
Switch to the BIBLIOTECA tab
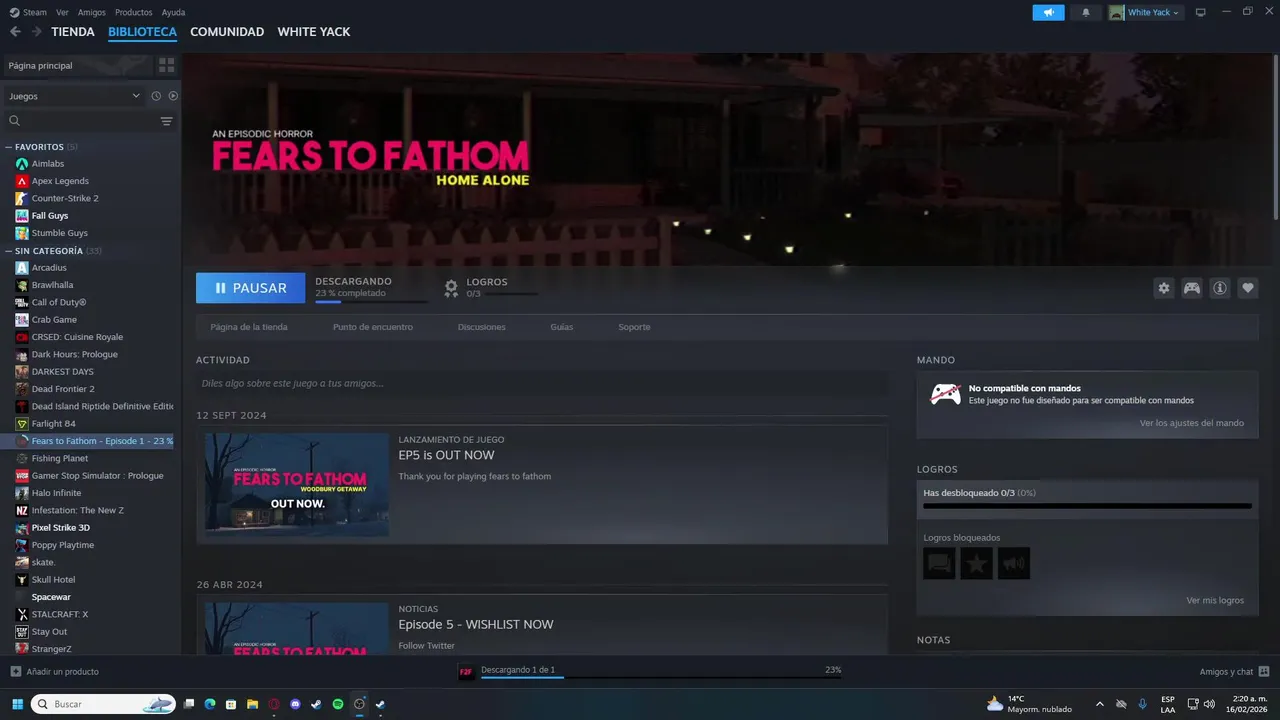pos(142,32)
